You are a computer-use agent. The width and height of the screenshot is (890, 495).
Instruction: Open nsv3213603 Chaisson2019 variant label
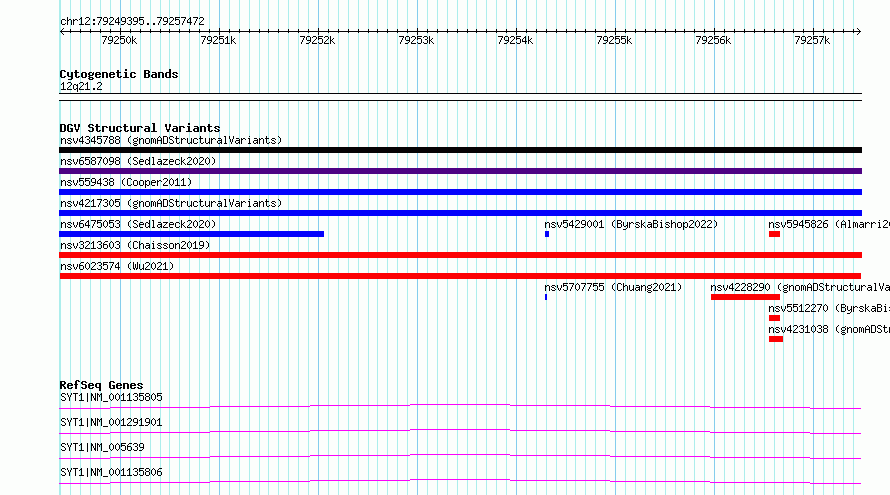pyautogui.click(x=135, y=245)
